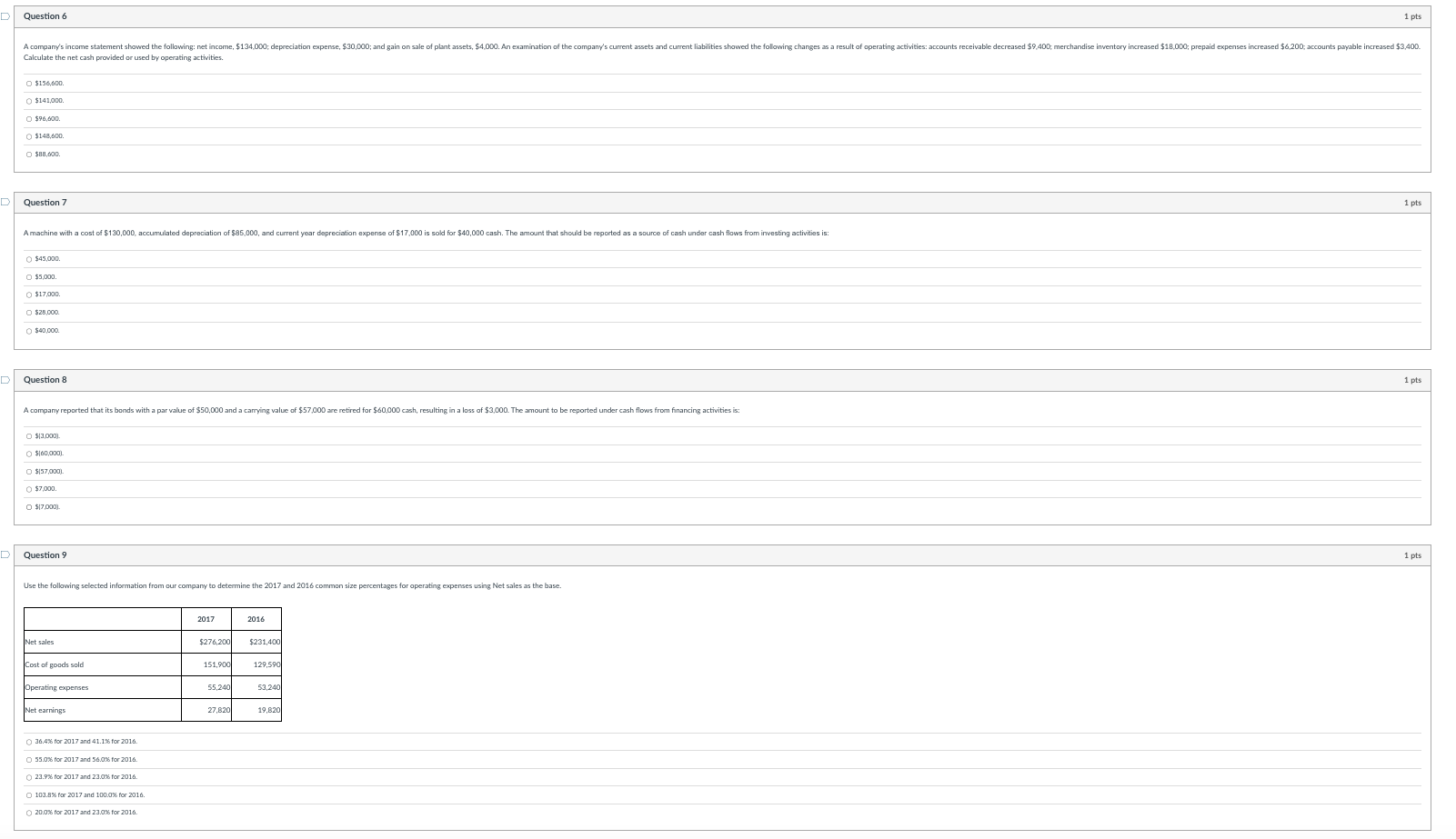Viewport: 1456px width, 839px height.
Task: Select 20.0% for 2017 and 23.0% for 2016
Action: (x=29, y=812)
